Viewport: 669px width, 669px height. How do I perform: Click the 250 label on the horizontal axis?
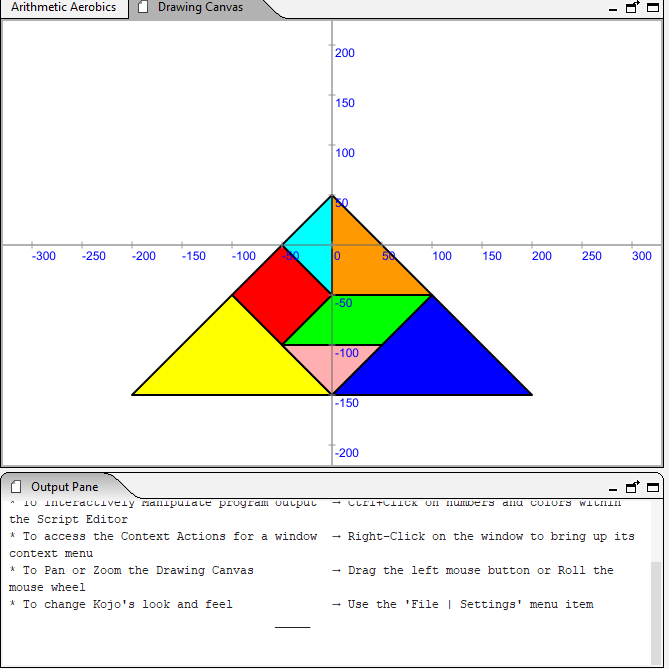coord(591,256)
